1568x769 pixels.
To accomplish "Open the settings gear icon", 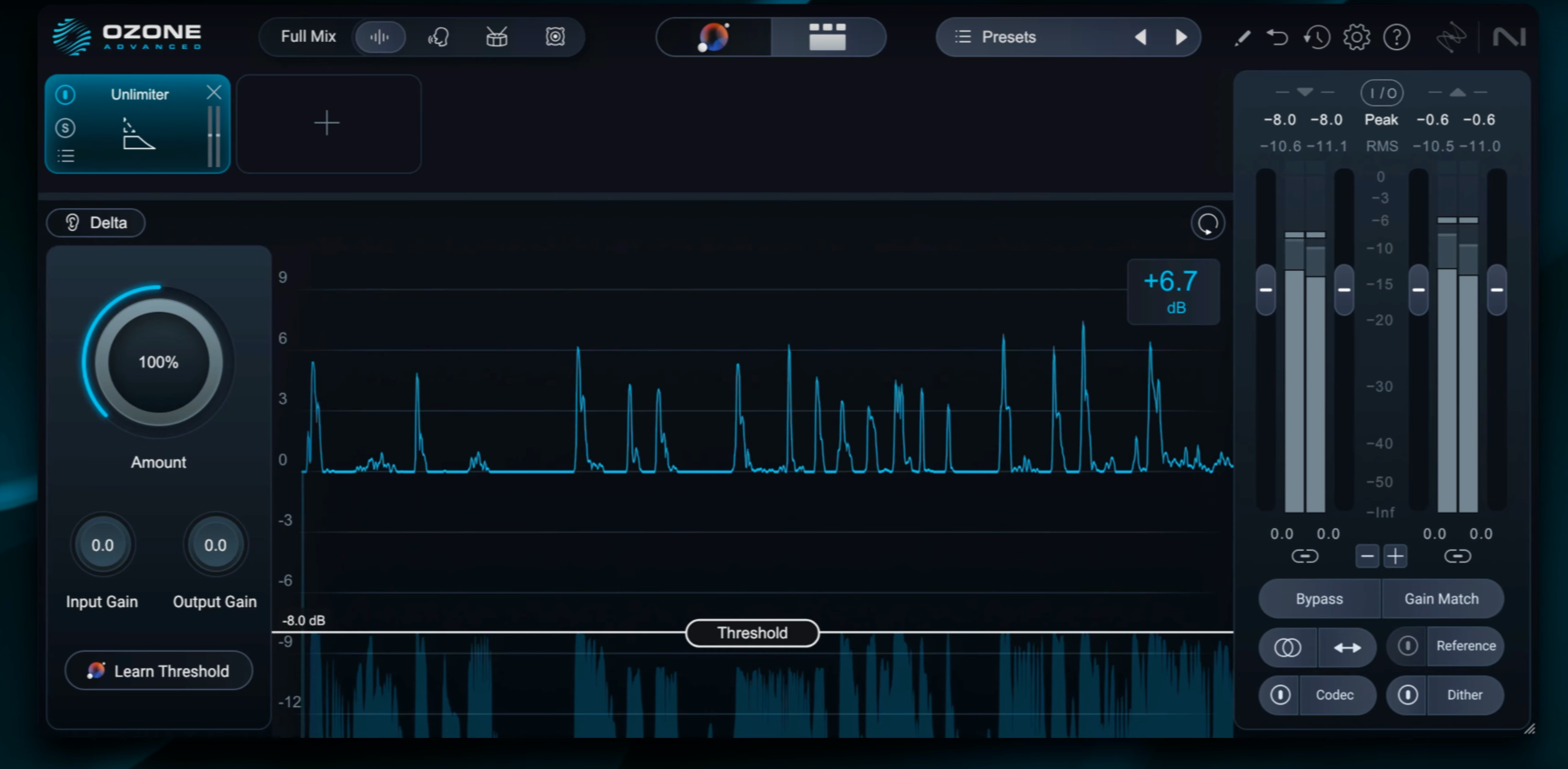I will pyautogui.click(x=1356, y=37).
